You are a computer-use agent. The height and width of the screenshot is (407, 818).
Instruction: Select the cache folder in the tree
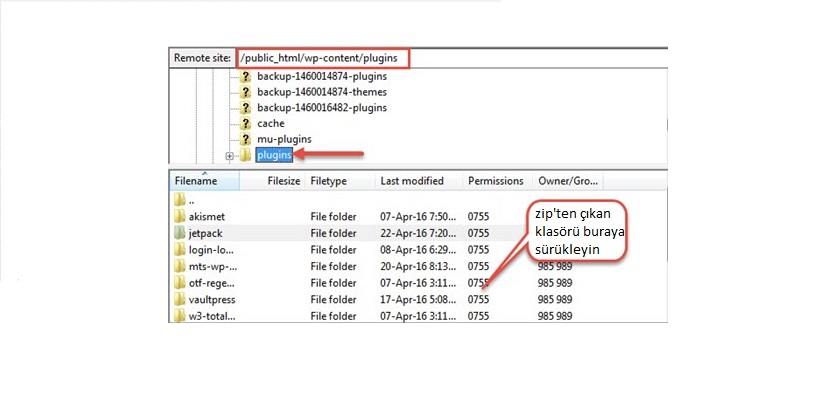(x=271, y=124)
